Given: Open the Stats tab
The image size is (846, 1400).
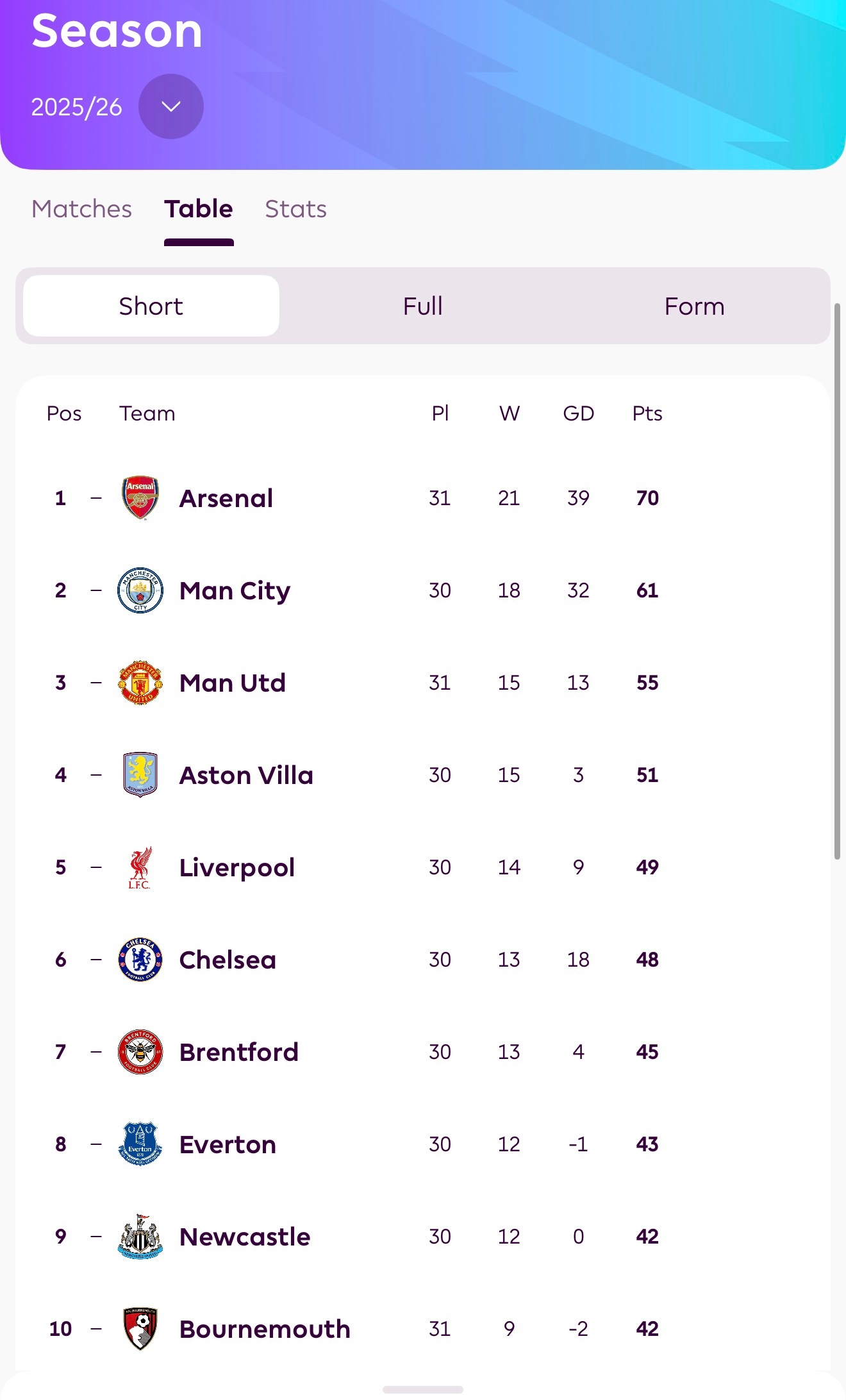Looking at the screenshot, I should (295, 209).
